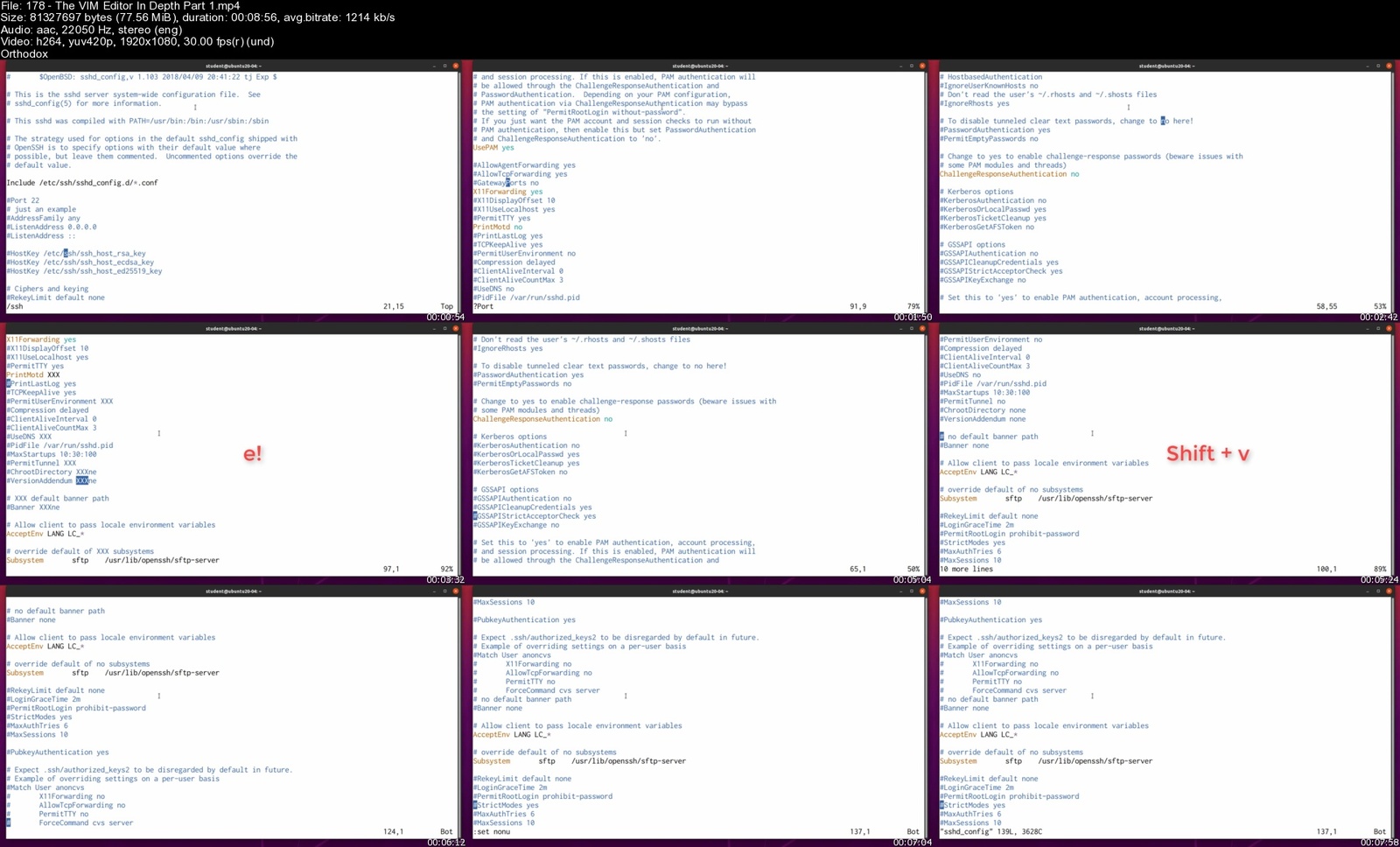
Task: Close the terminal window in the 00:00:54 frame
Action: 455,66
